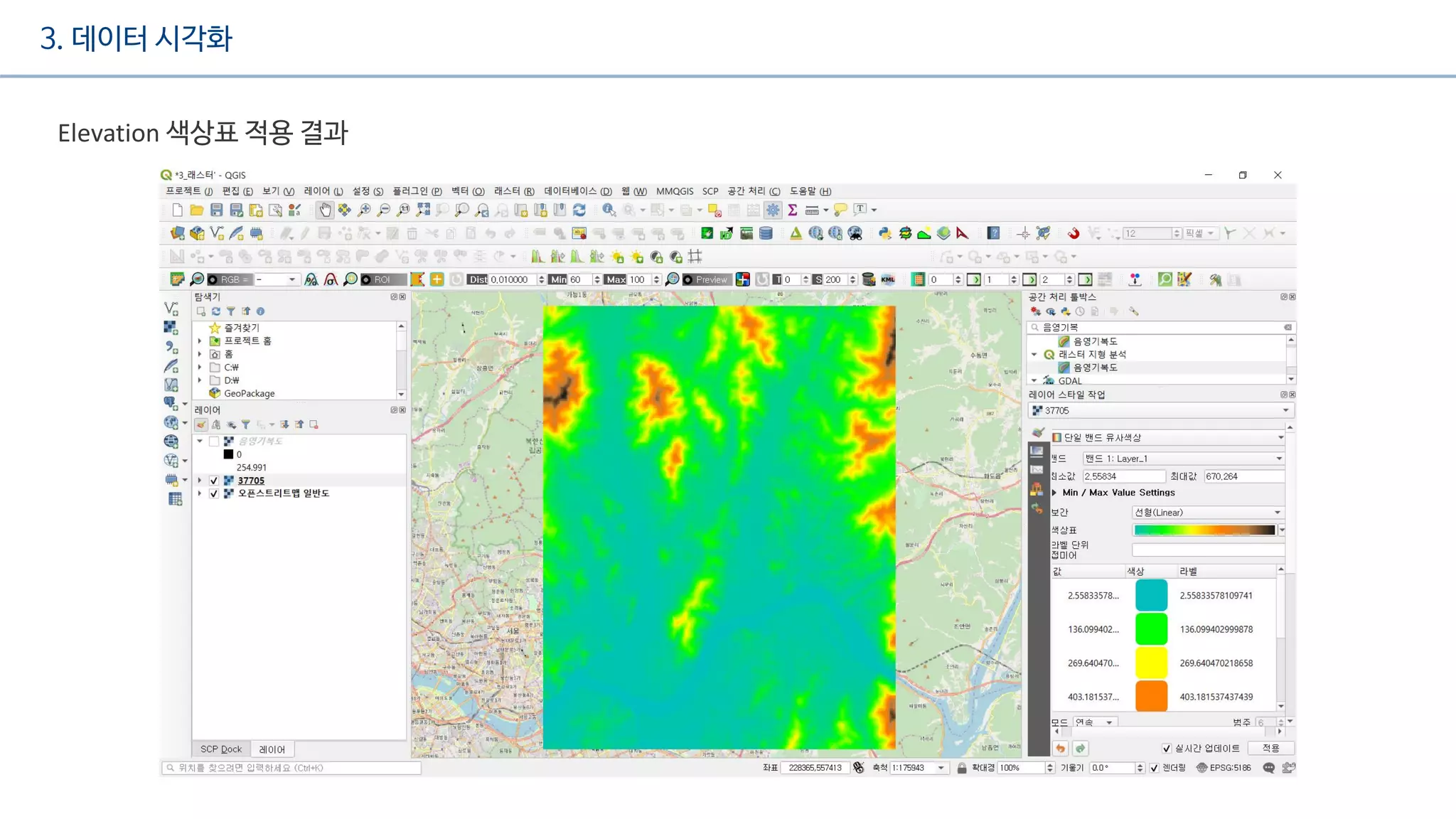Open the Identify Features tool

pos(609,210)
